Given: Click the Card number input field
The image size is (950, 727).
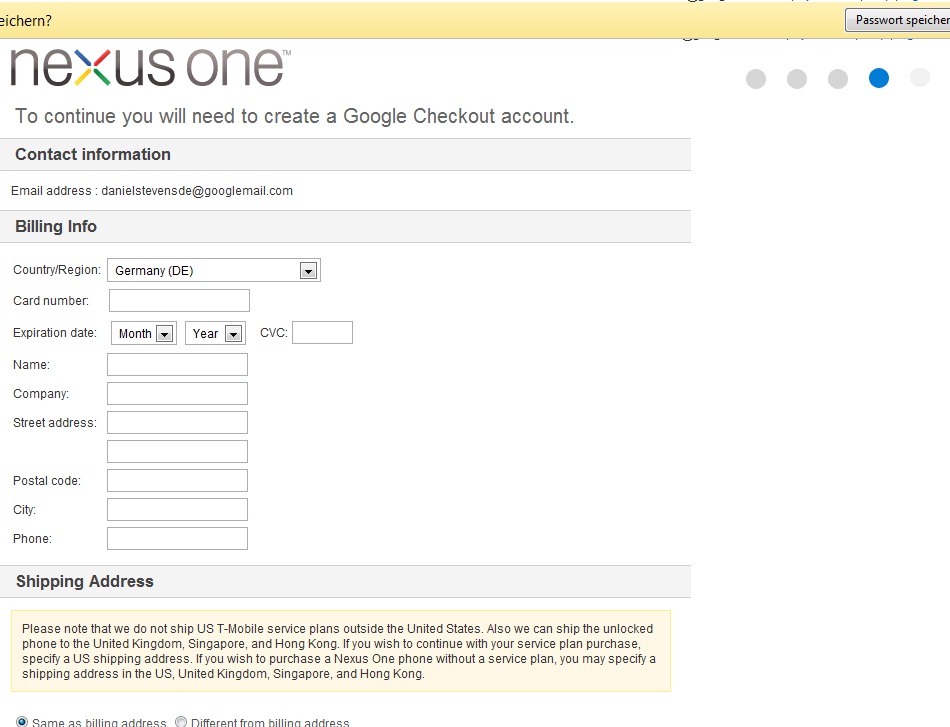Looking at the screenshot, I should tap(179, 300).
